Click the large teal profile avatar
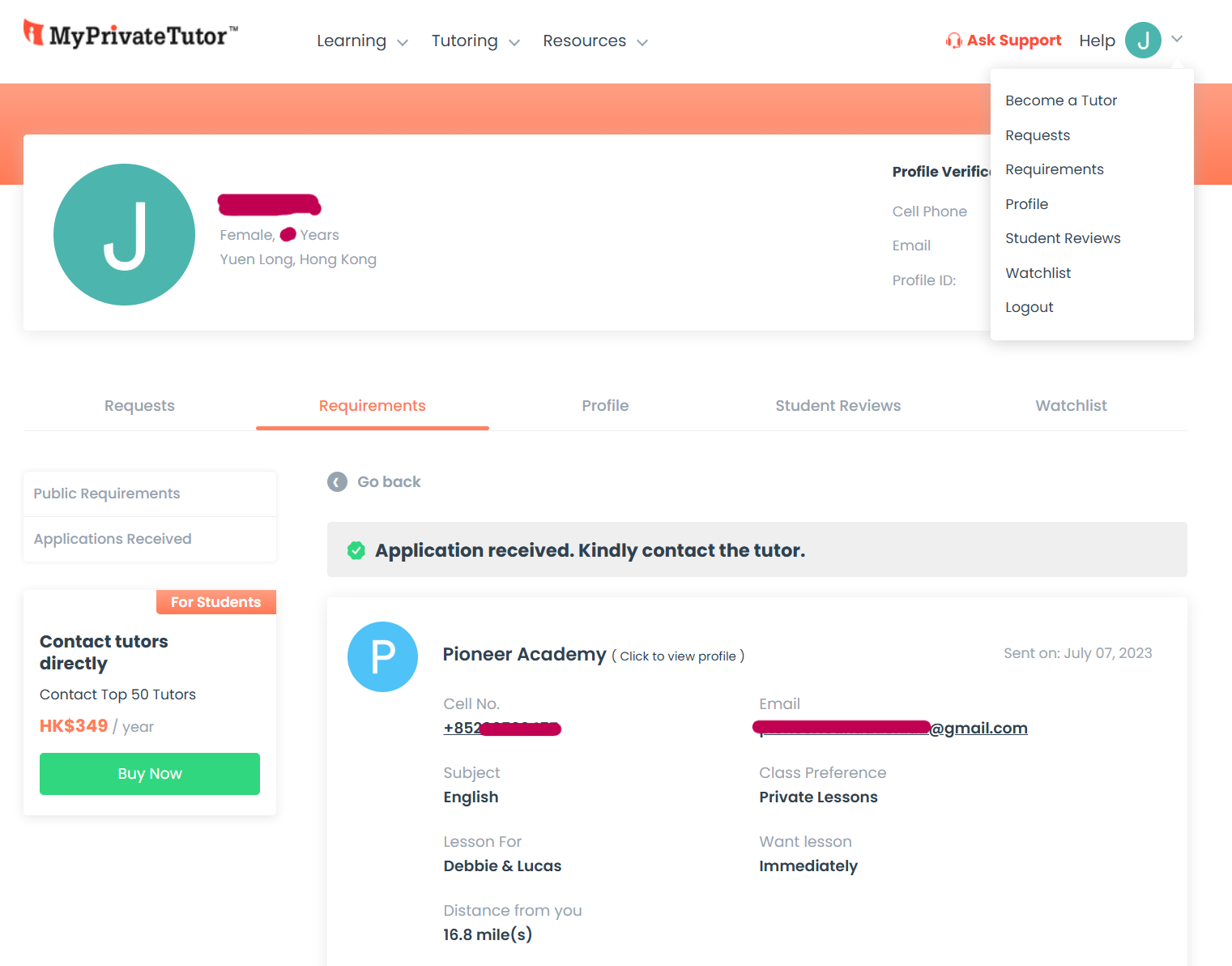Screen dimensions: 1232x966 [124, 235]
